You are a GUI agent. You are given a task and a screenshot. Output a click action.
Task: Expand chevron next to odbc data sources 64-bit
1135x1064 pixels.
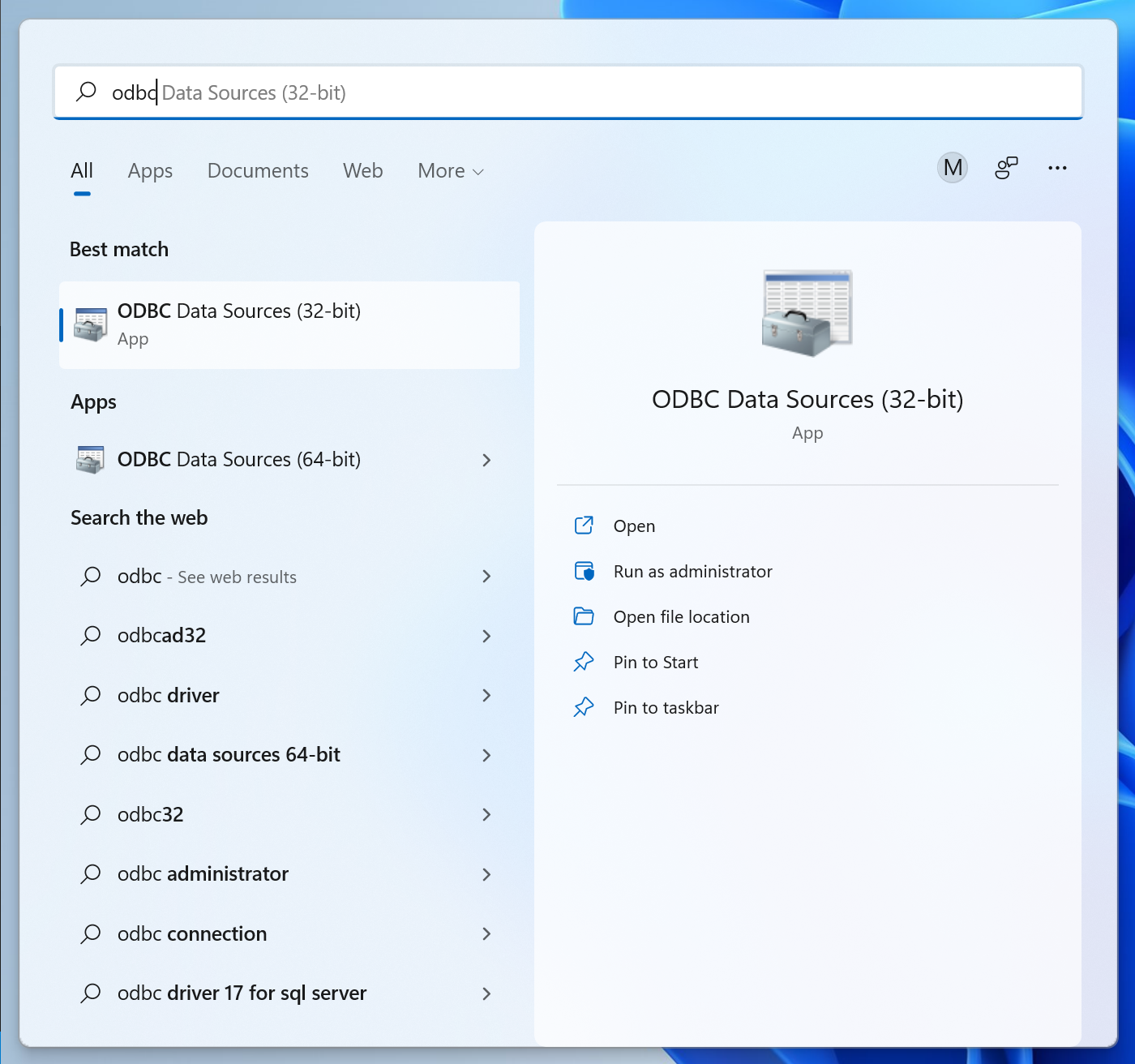click(486, 755)
